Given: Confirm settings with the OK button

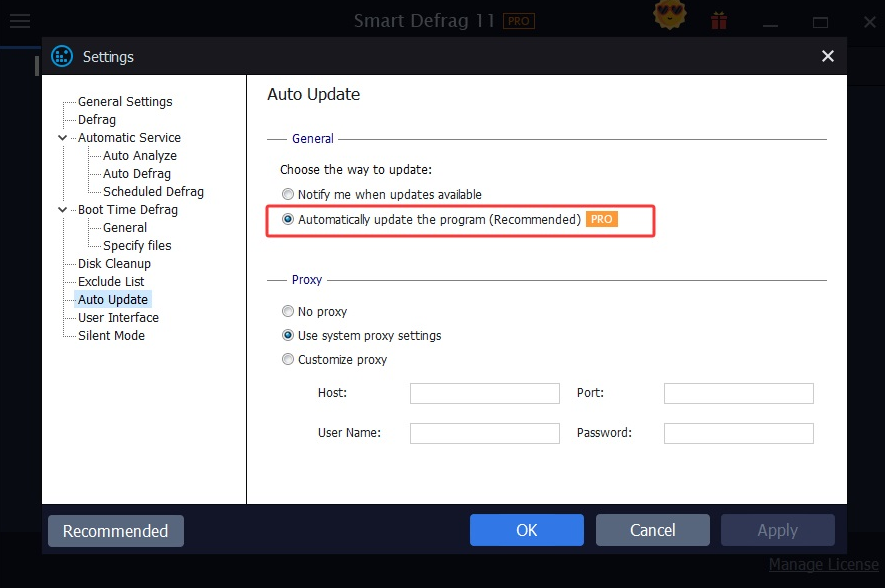Looking at the screenshot, I should (x=526, y=531).
